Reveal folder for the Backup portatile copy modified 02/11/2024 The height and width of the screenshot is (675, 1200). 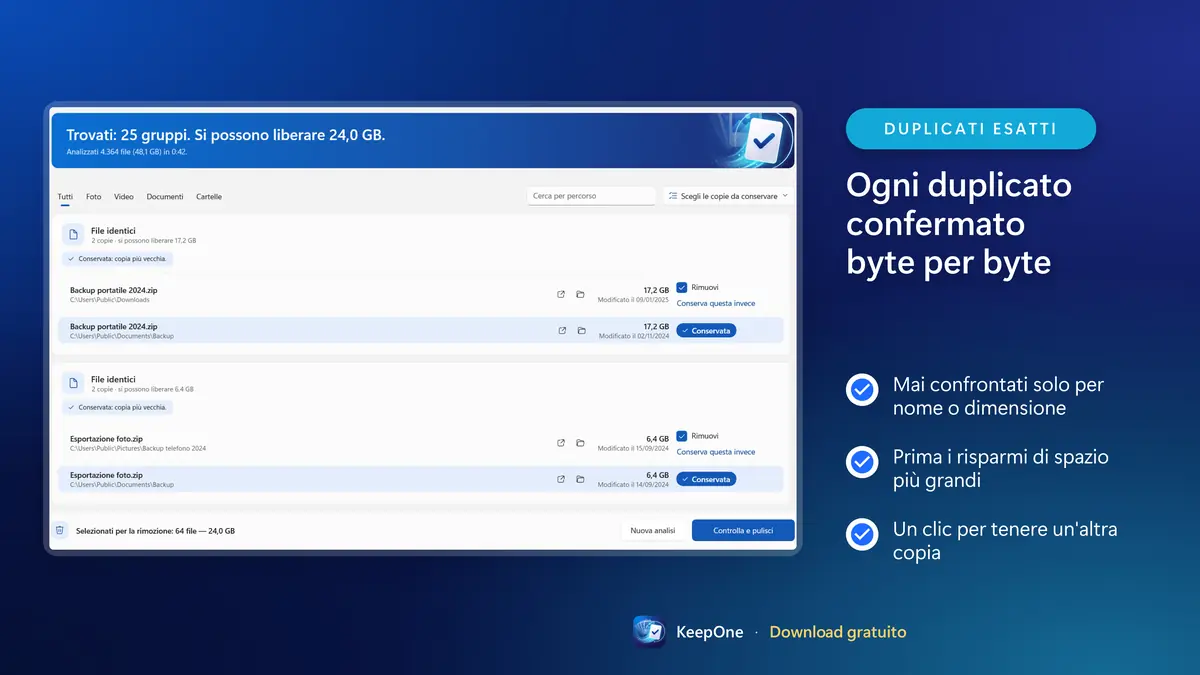580,330
